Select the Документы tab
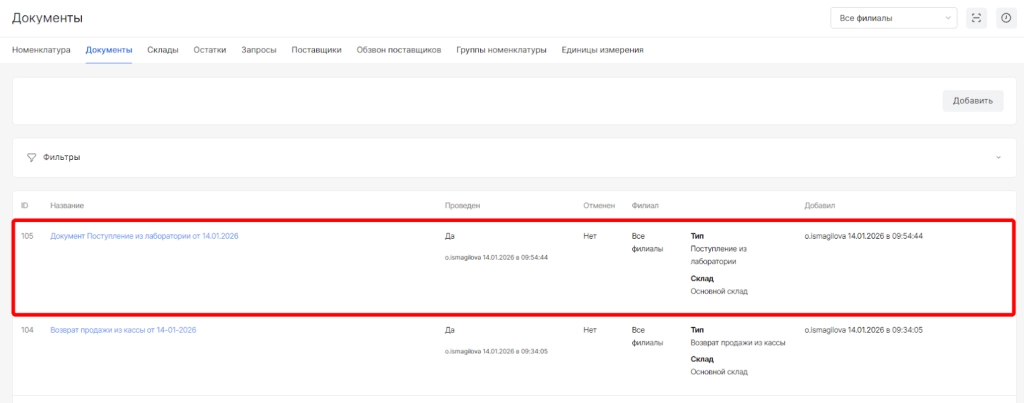 point(109,50)
